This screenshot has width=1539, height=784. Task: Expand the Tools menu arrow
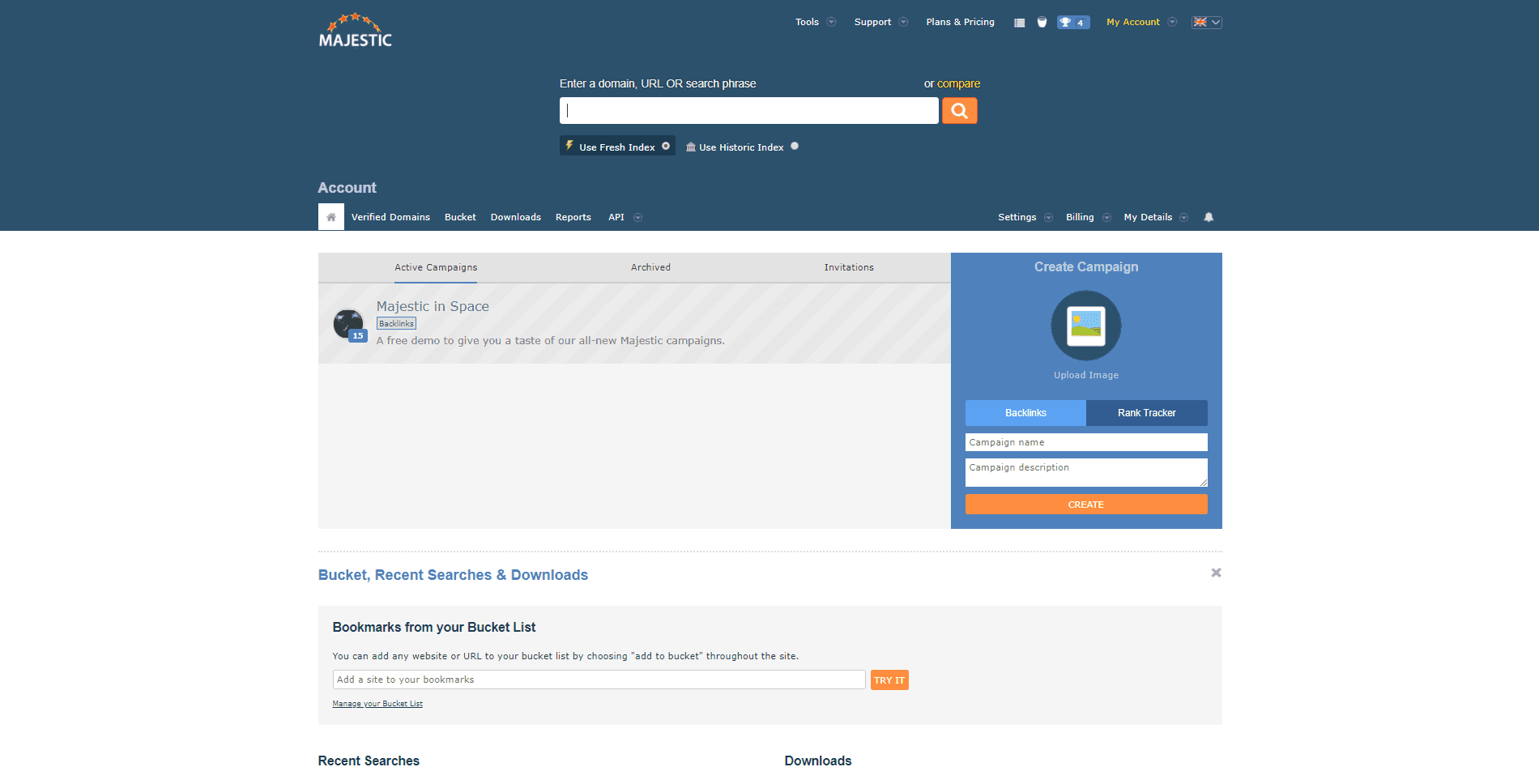(831, 22)
